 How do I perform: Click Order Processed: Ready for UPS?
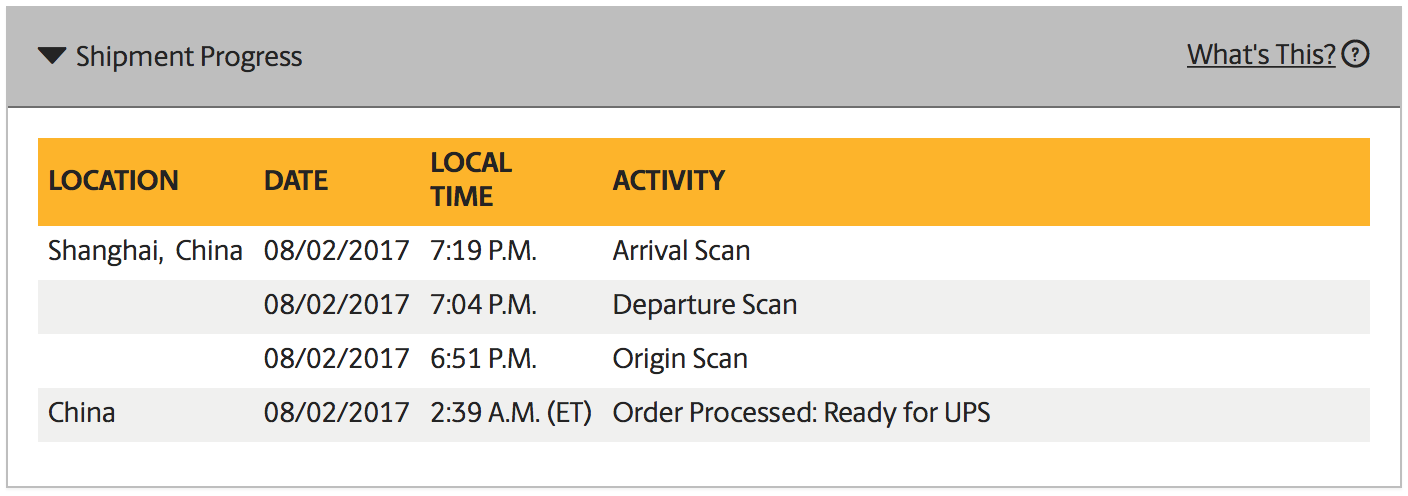tap(801, 413)
